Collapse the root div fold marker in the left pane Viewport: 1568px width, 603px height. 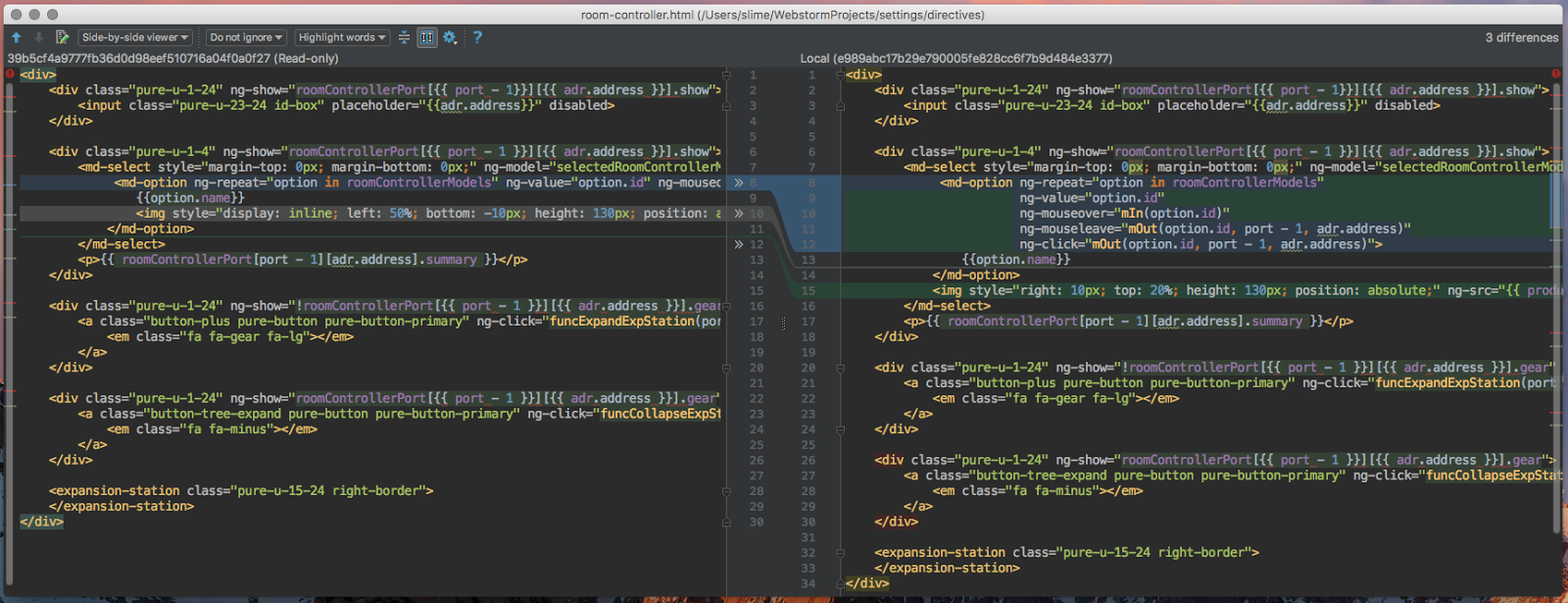726,75
